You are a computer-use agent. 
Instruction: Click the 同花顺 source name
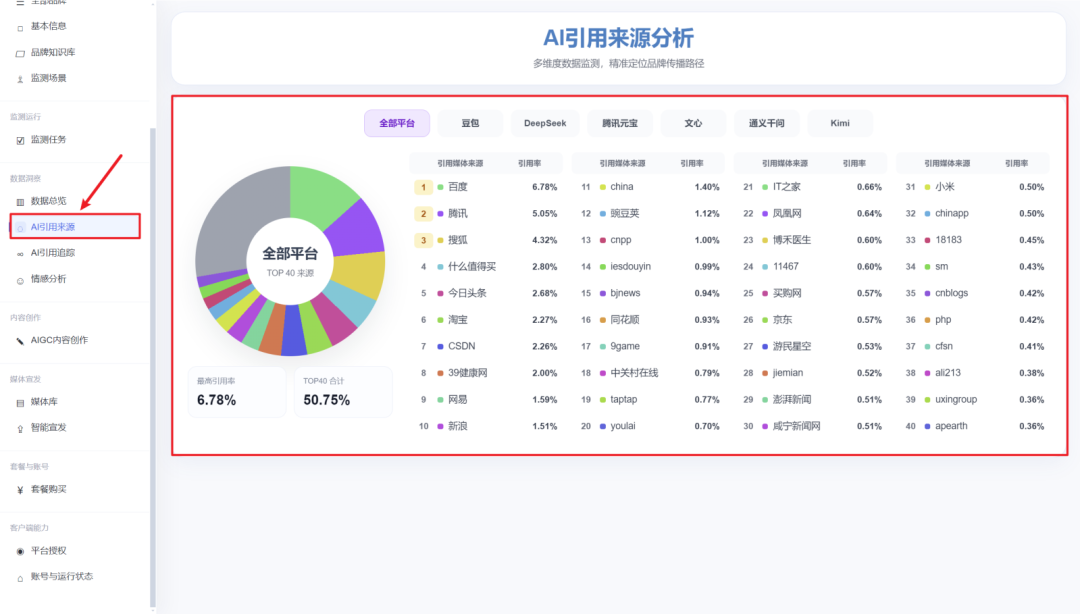tap(625, 320)
